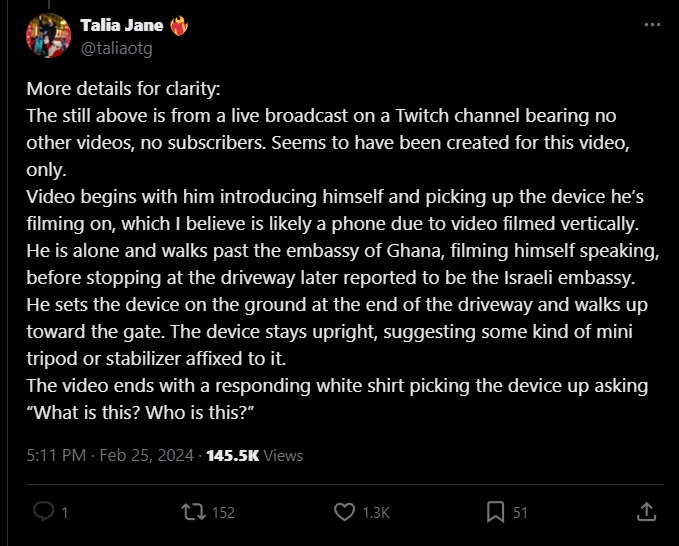This screenshot has height=546, width=679.
Task: Click the 51 bookmarks count
Action: tap(520, 513)
